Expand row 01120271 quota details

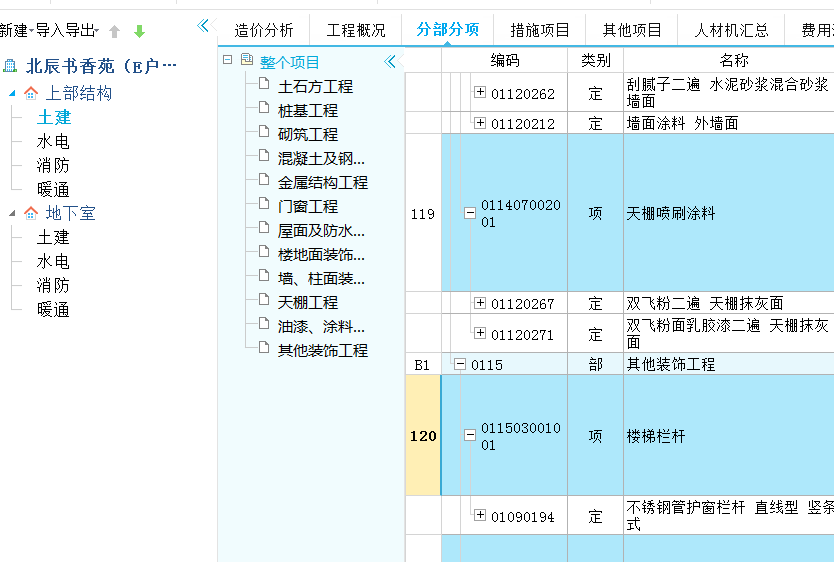pyautogui.click(x=480, y=333)
